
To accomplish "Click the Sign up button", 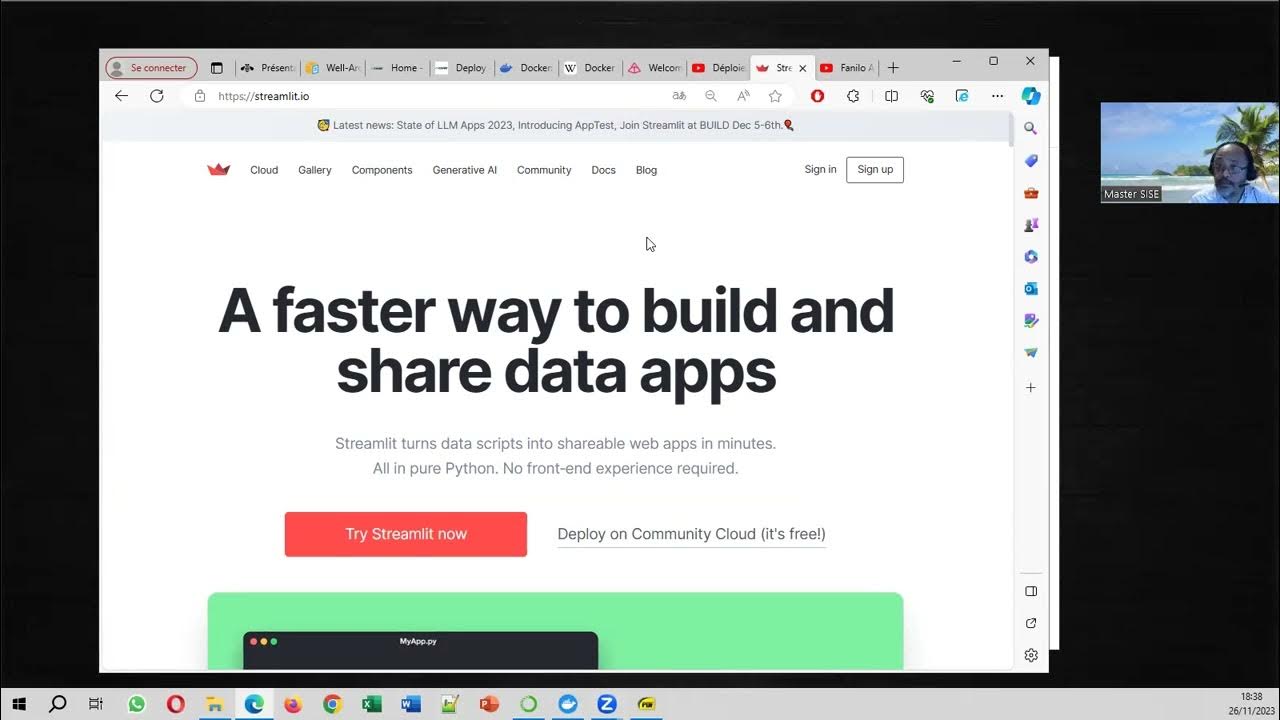I will point(875,170).
